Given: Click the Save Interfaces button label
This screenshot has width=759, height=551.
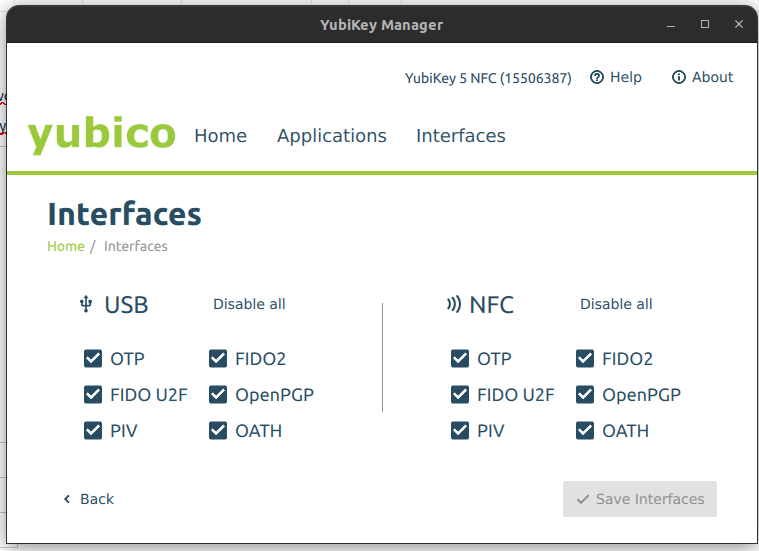Looking at the screenshot, I should pos(650,499).
